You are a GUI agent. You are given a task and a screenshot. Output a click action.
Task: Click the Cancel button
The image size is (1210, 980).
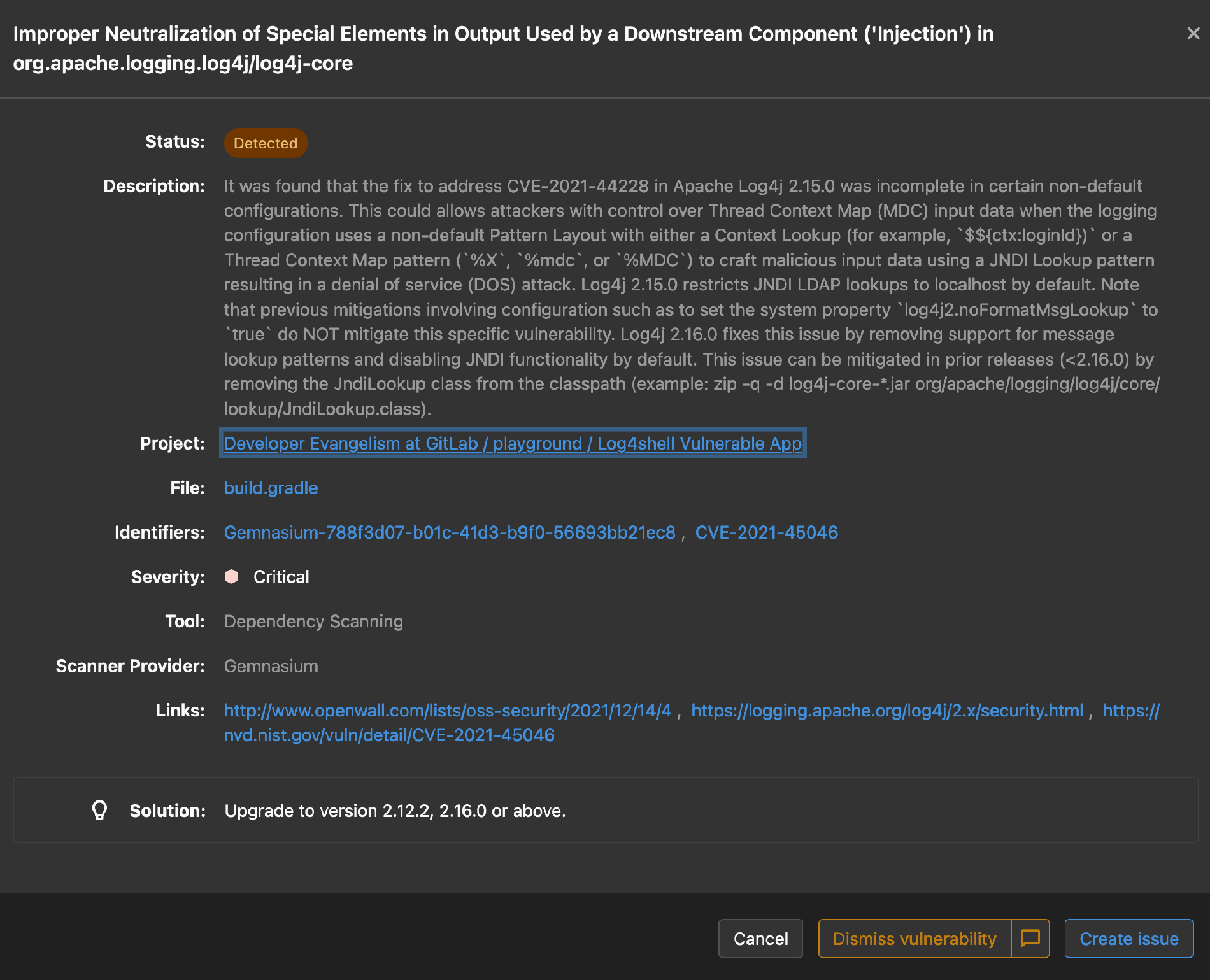760,939
